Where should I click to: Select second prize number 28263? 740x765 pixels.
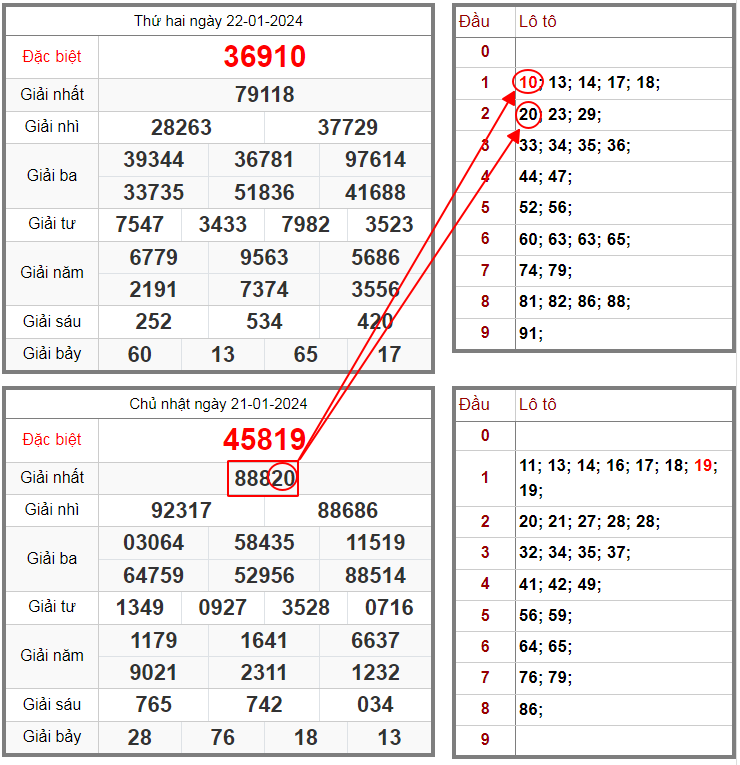click(181, 127)
